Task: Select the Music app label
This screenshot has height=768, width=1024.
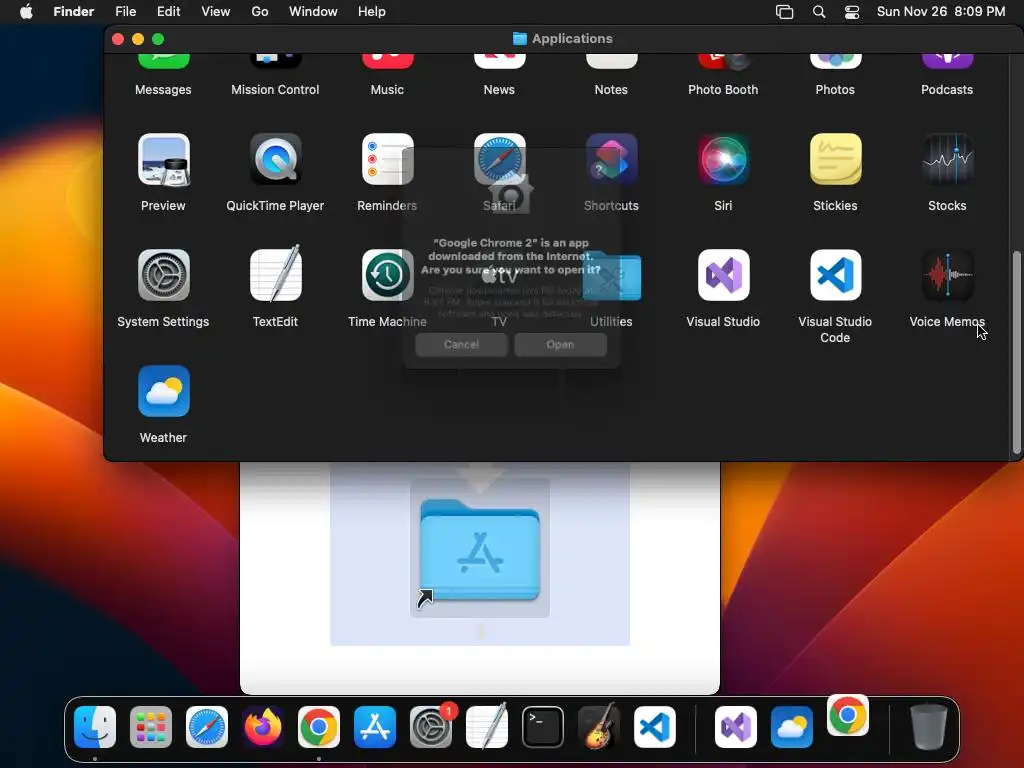Action: [x=387, y=89]
